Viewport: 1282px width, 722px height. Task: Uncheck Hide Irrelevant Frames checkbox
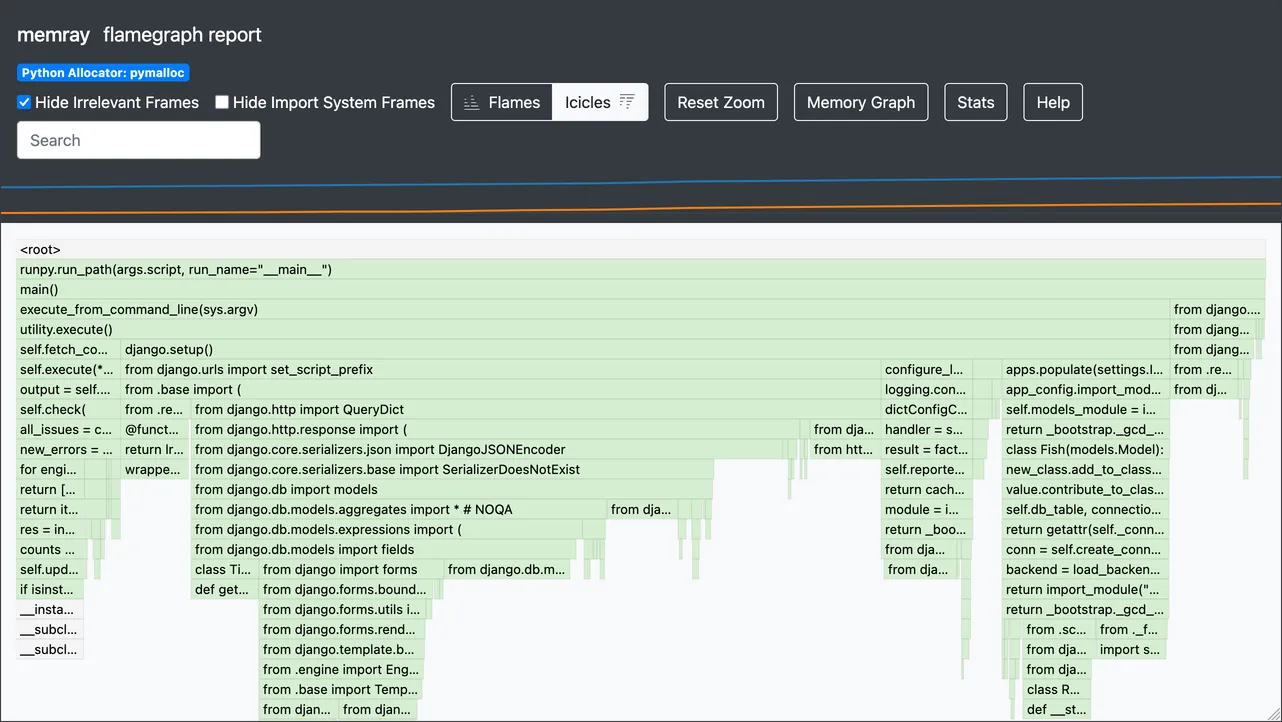25,102
